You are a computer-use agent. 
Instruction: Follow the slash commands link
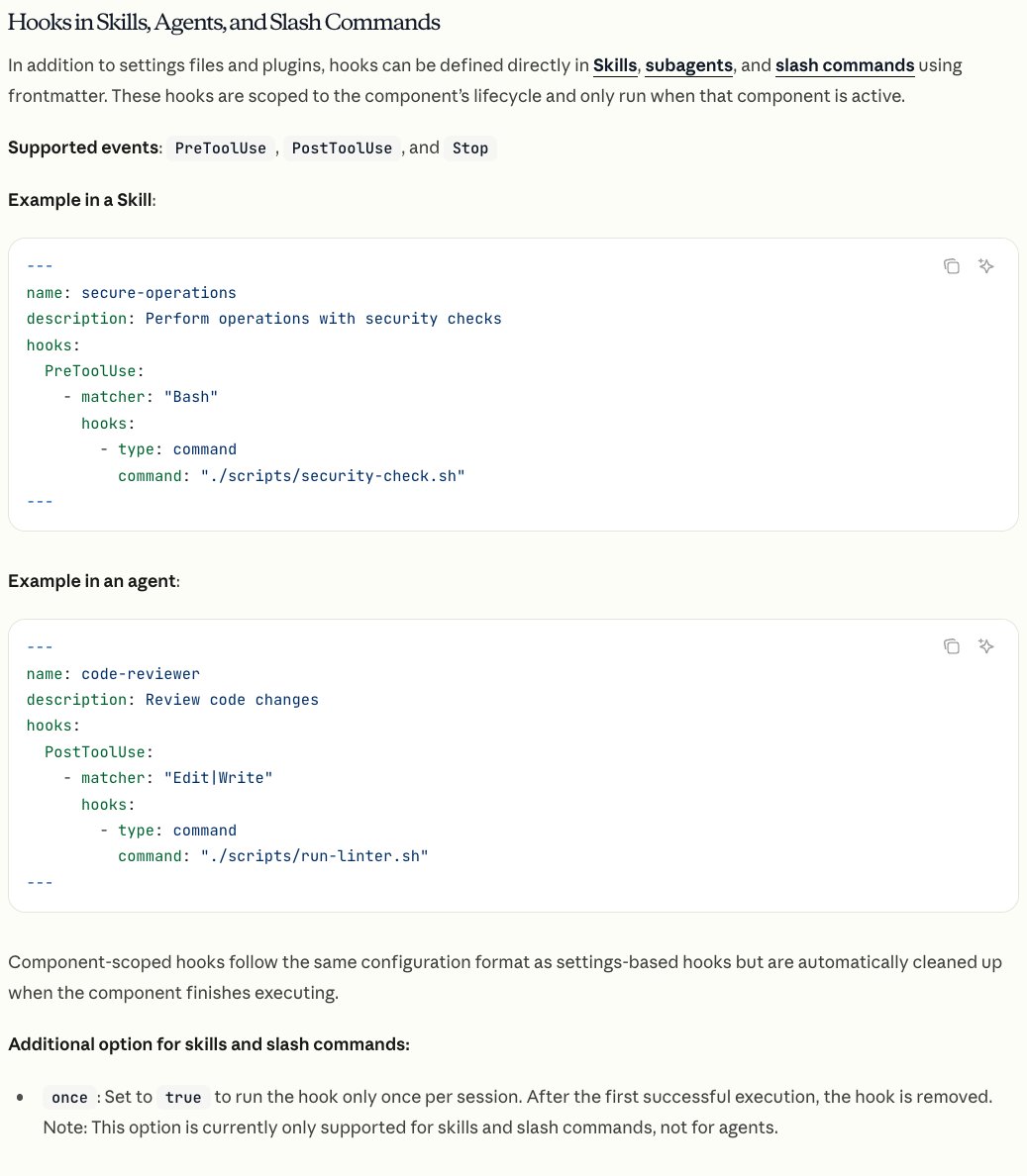(845, 66)
